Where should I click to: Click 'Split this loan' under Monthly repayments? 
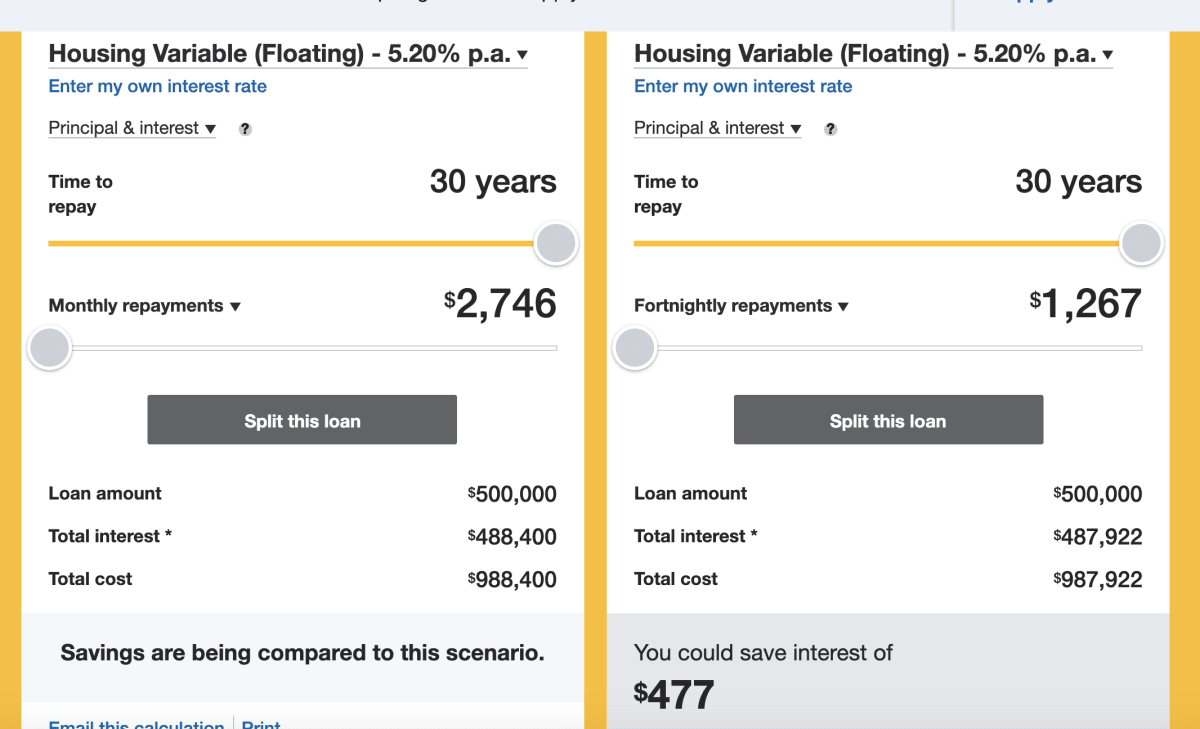302,420
